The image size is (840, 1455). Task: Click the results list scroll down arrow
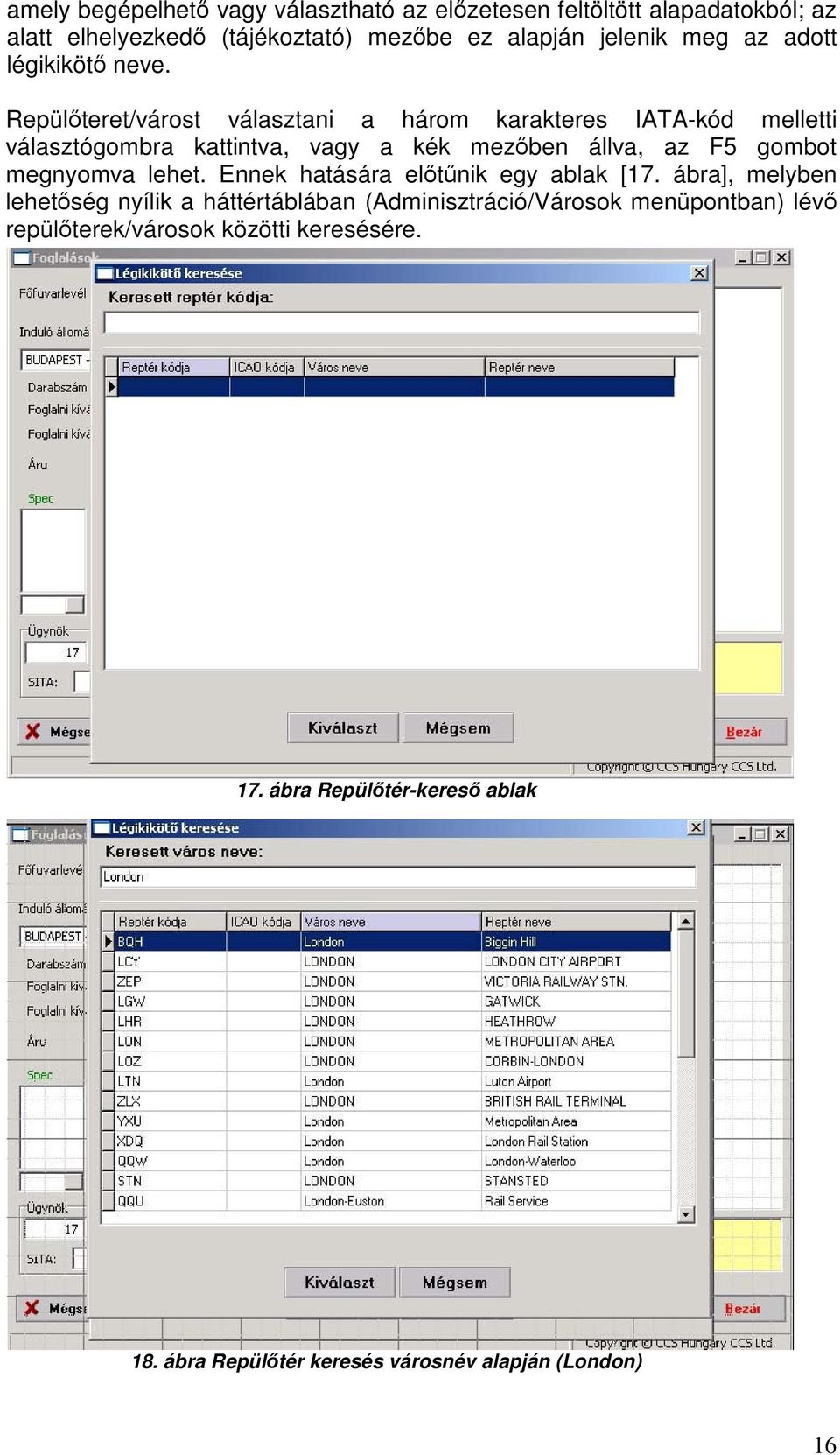click(x=686, y=1214)
